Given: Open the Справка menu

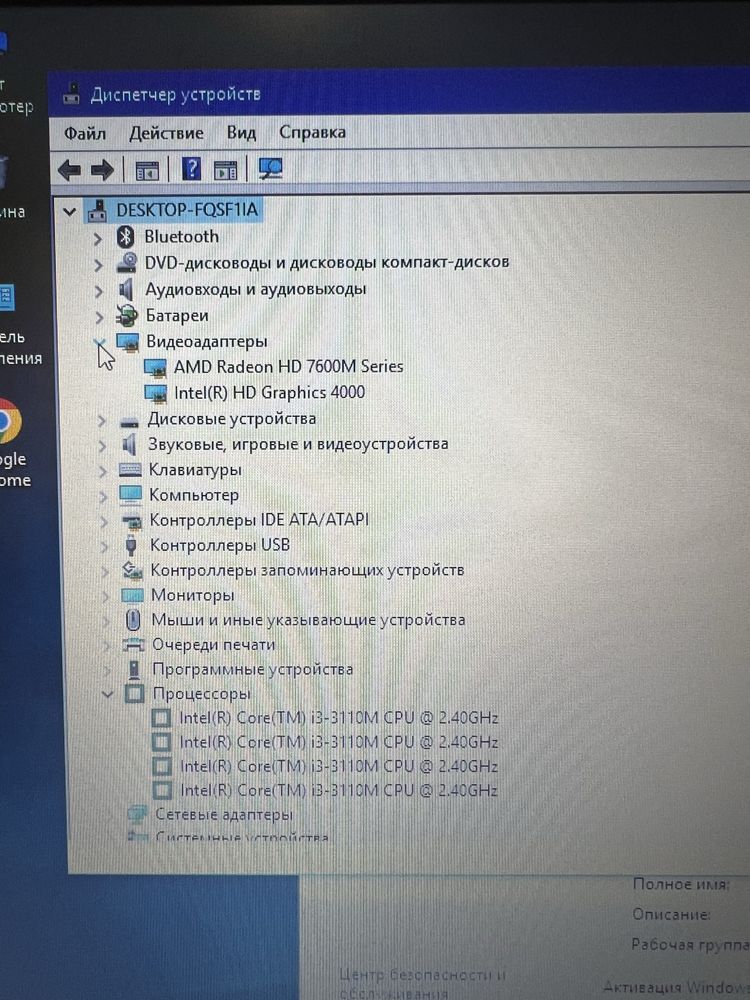Looking at the screenshot, I should 312,132.
